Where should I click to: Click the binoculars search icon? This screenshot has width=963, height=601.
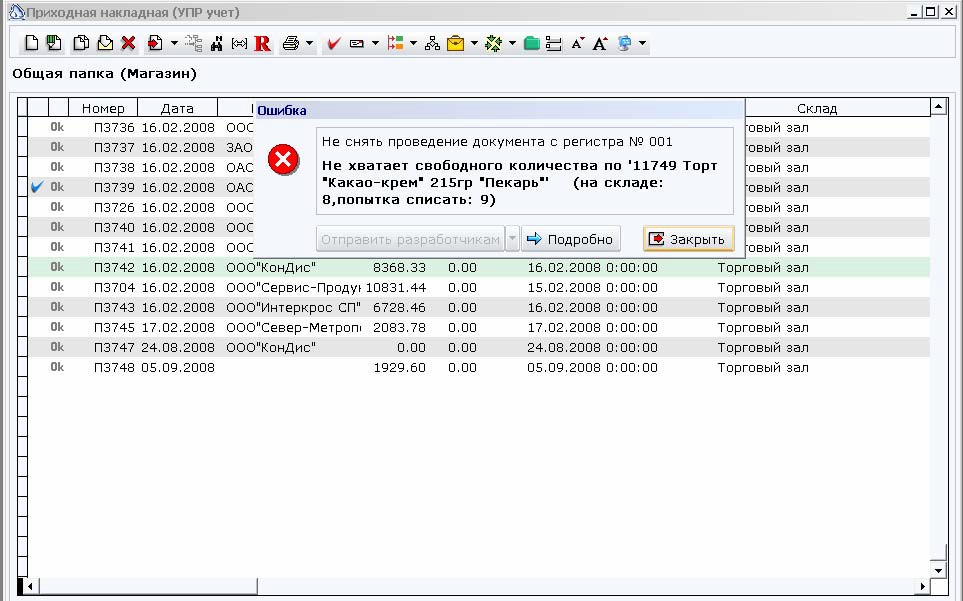216,43
